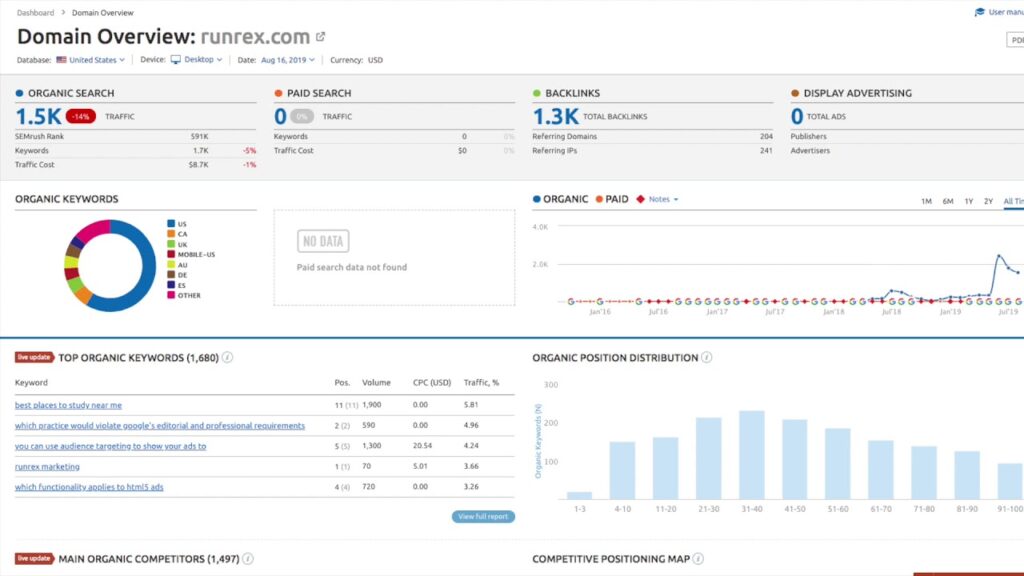Click the Advertisers row in Display Advertising
Viewport: 1024px width, 576px height.
(x=907, y=150)
